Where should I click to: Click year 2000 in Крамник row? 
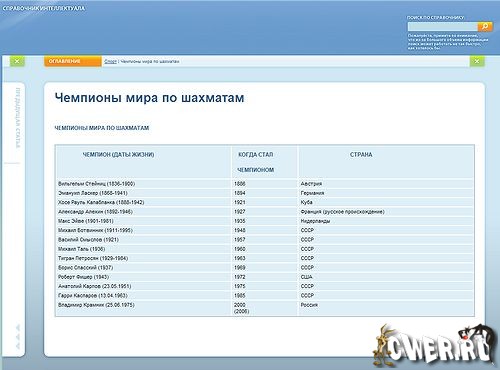[x=240, y=305]
